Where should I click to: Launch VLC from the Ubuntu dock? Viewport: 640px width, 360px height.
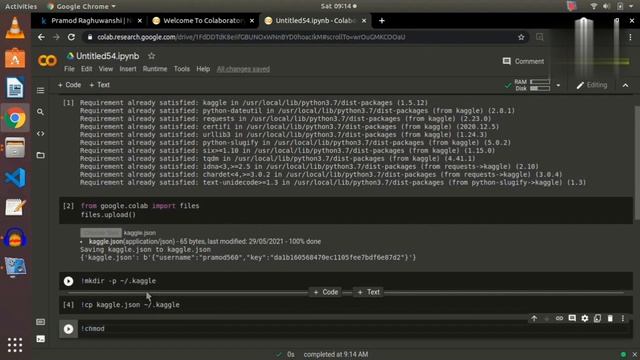(15, 29)
